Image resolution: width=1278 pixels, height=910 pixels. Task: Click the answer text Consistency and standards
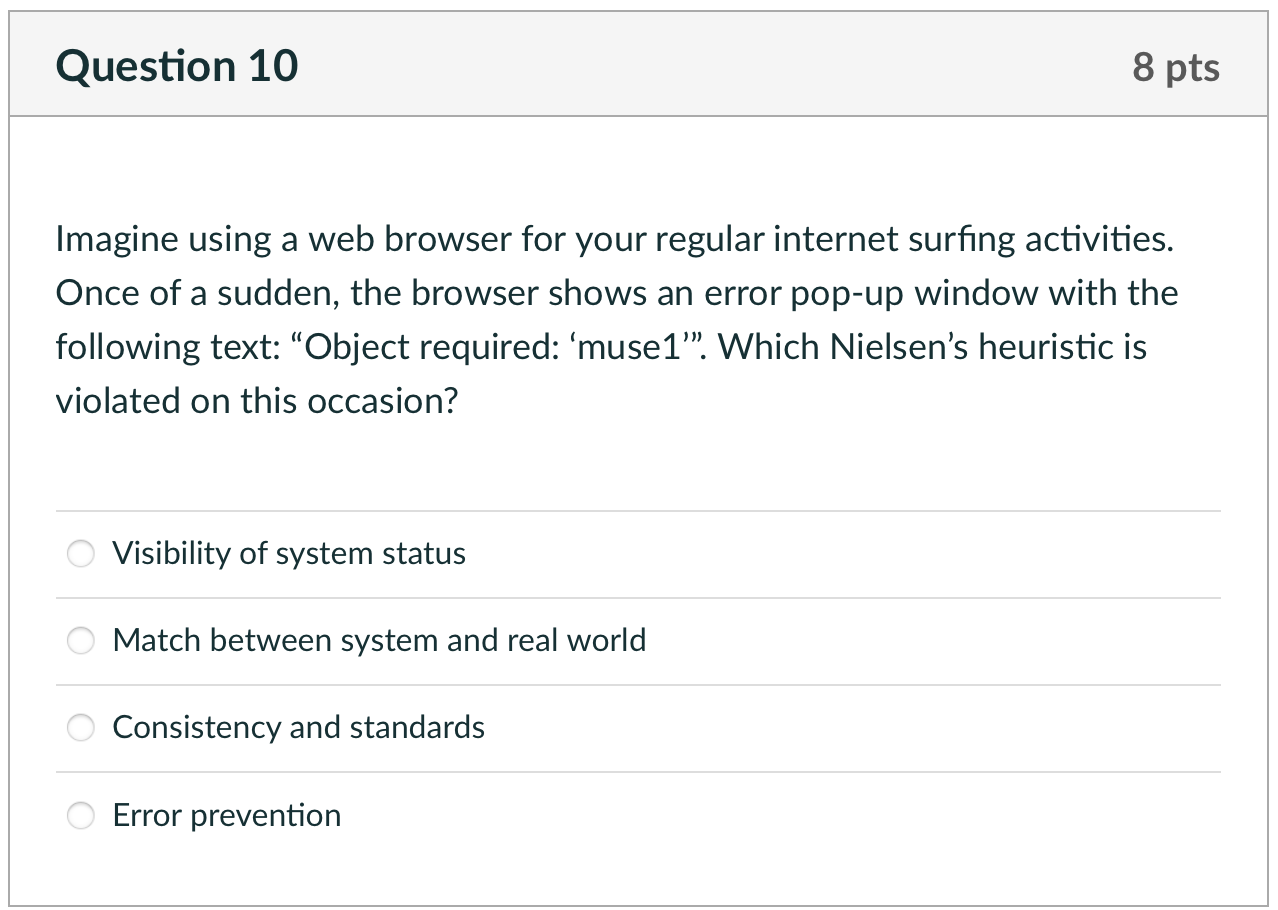click(x=298, y=728)
